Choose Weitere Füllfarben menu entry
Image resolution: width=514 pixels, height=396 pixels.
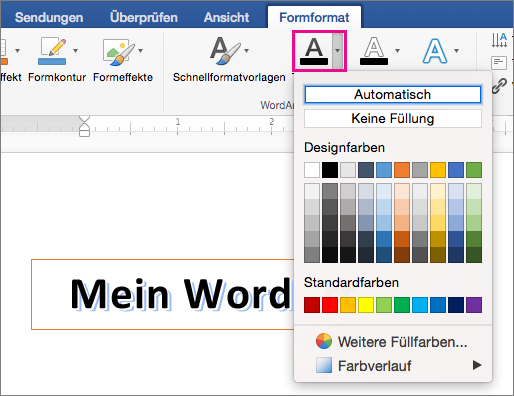[393, 342]
